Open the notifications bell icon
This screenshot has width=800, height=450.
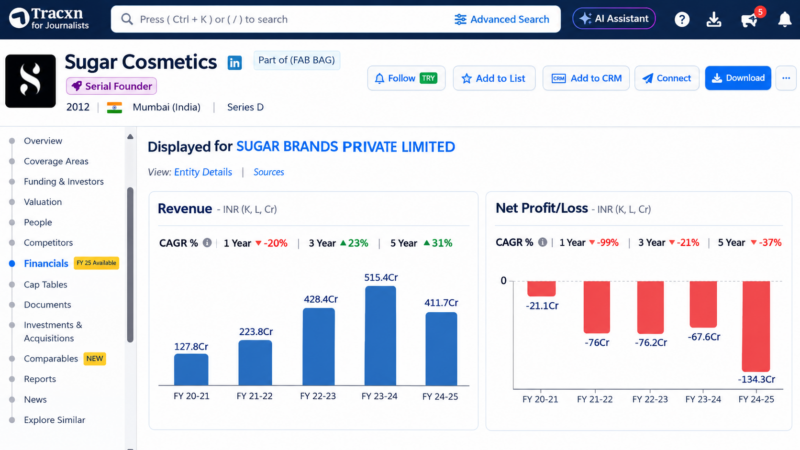(784, 19)
